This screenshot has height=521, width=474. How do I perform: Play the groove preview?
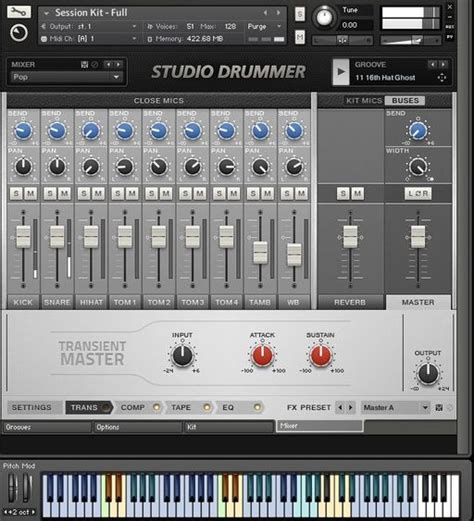tap(341, 72)
